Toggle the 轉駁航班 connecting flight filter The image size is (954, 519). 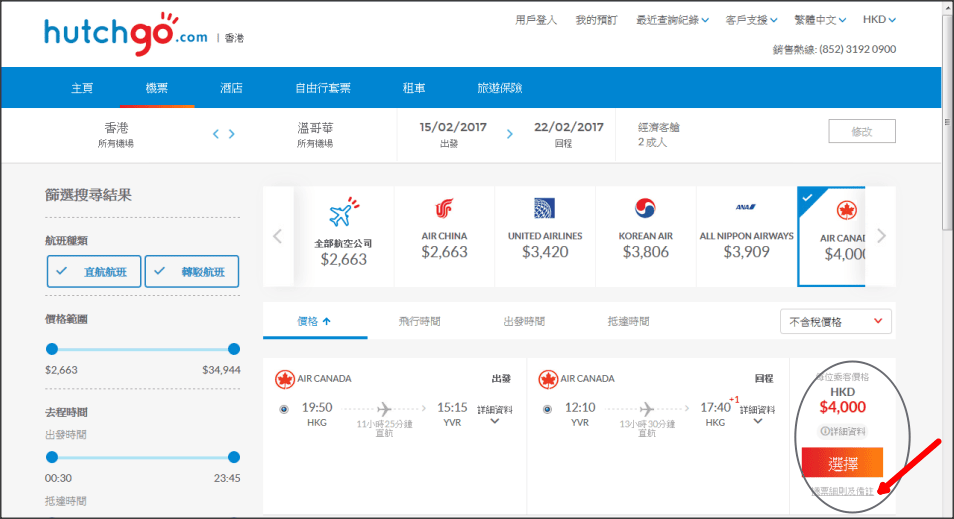(x=192, y=271)
